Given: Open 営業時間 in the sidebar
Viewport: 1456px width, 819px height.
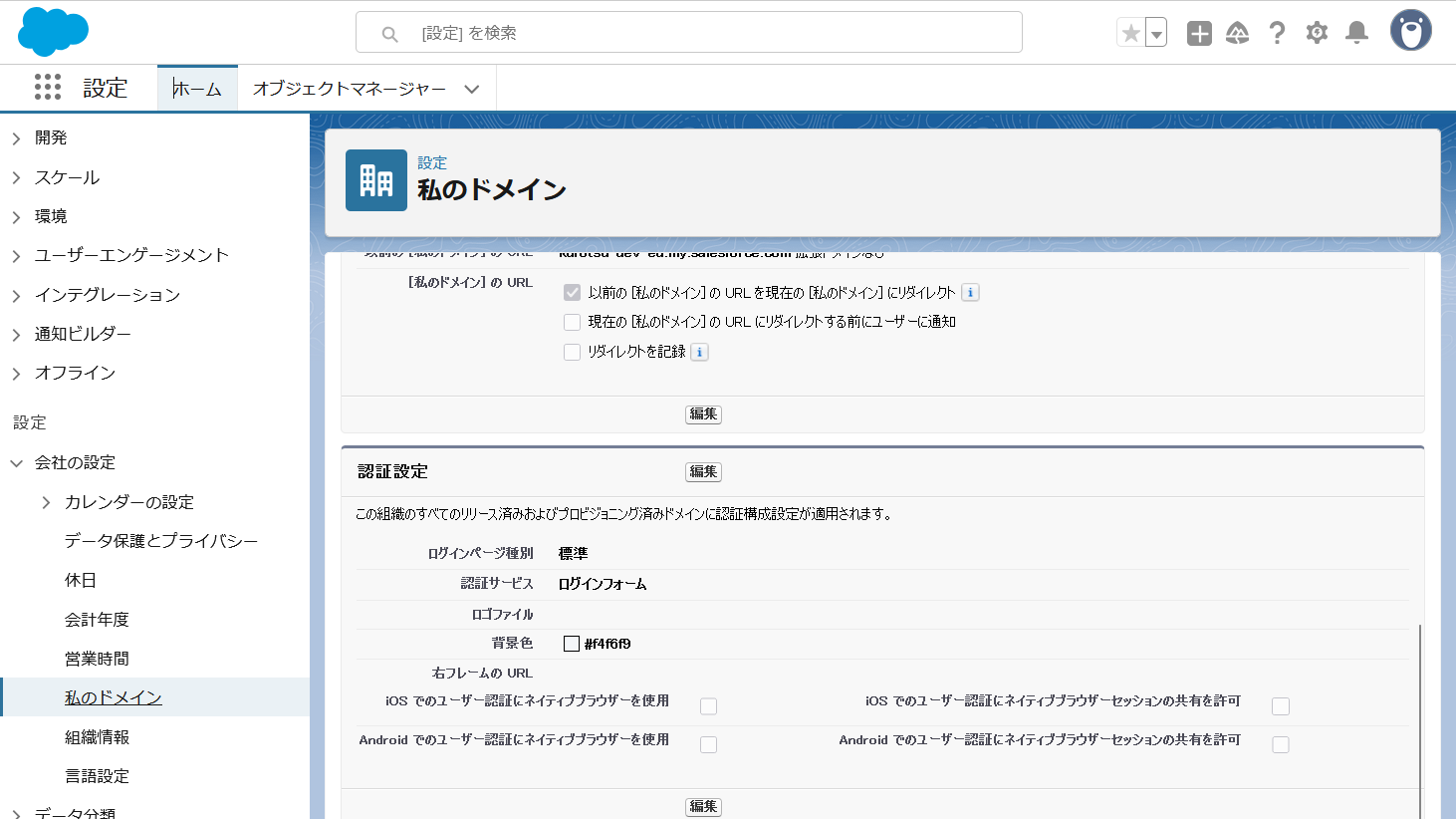Looking at the screenshot, I should click(97, 659).
